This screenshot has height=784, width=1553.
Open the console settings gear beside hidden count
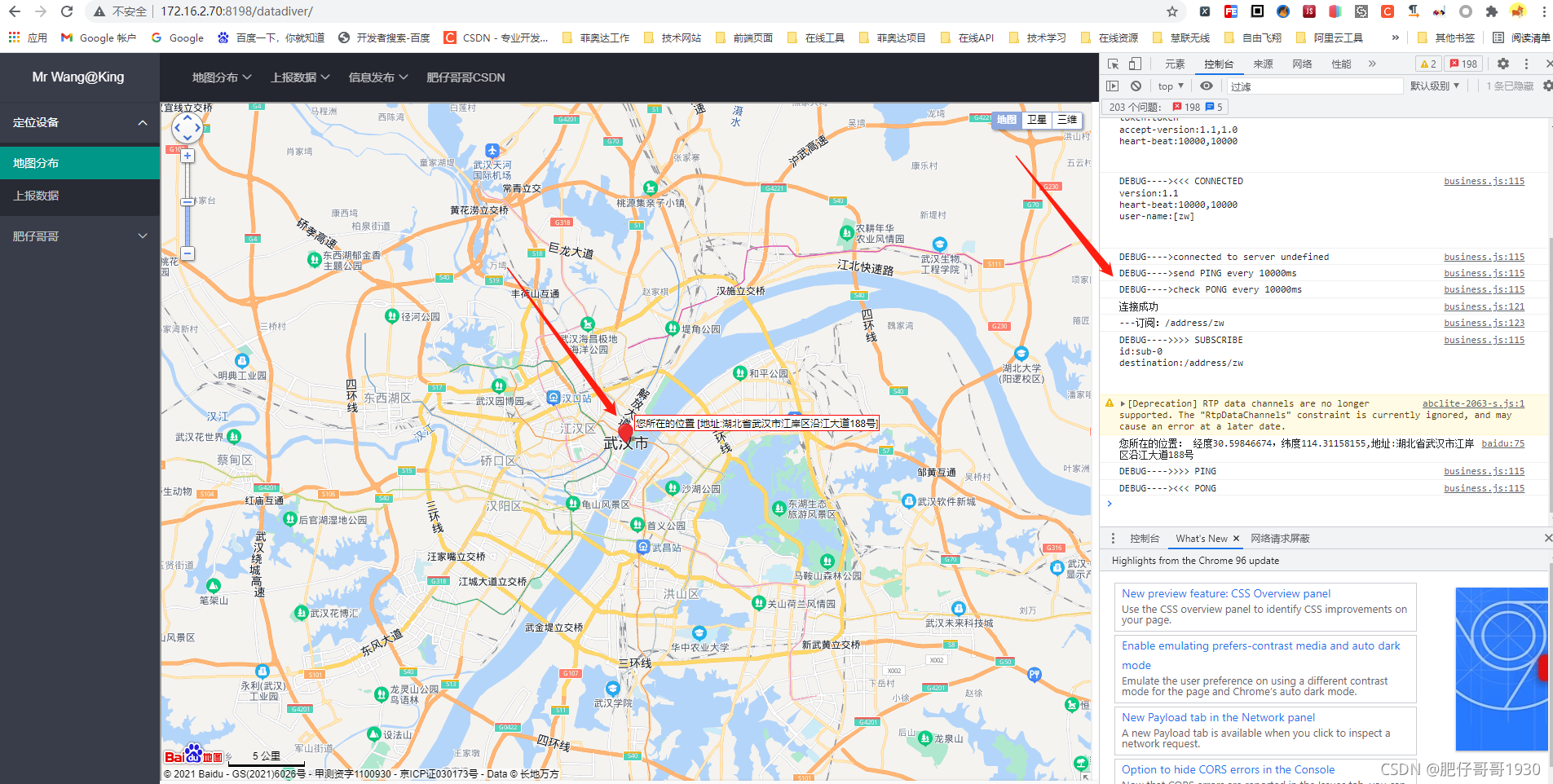tap(1547, 86)
